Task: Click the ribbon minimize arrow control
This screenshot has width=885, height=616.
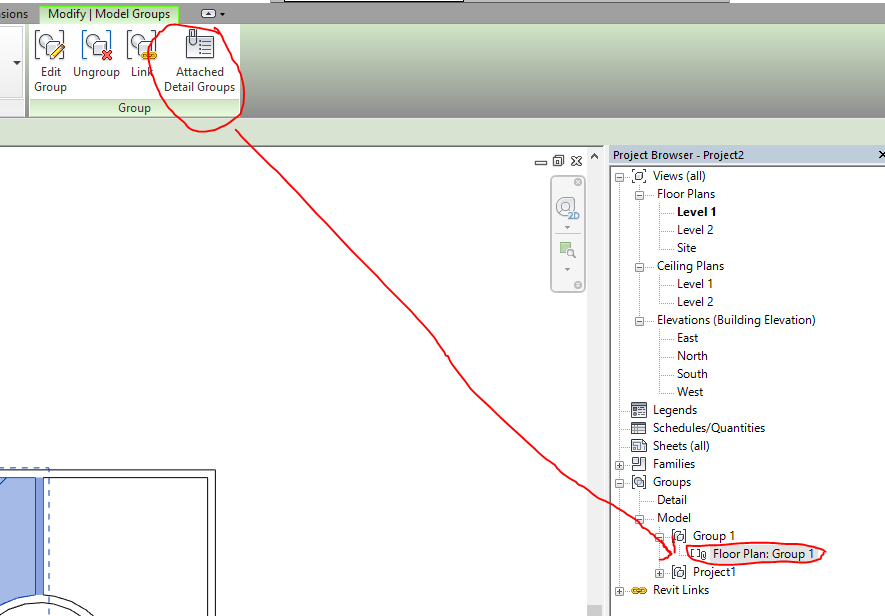Action: tap(209, 14)
